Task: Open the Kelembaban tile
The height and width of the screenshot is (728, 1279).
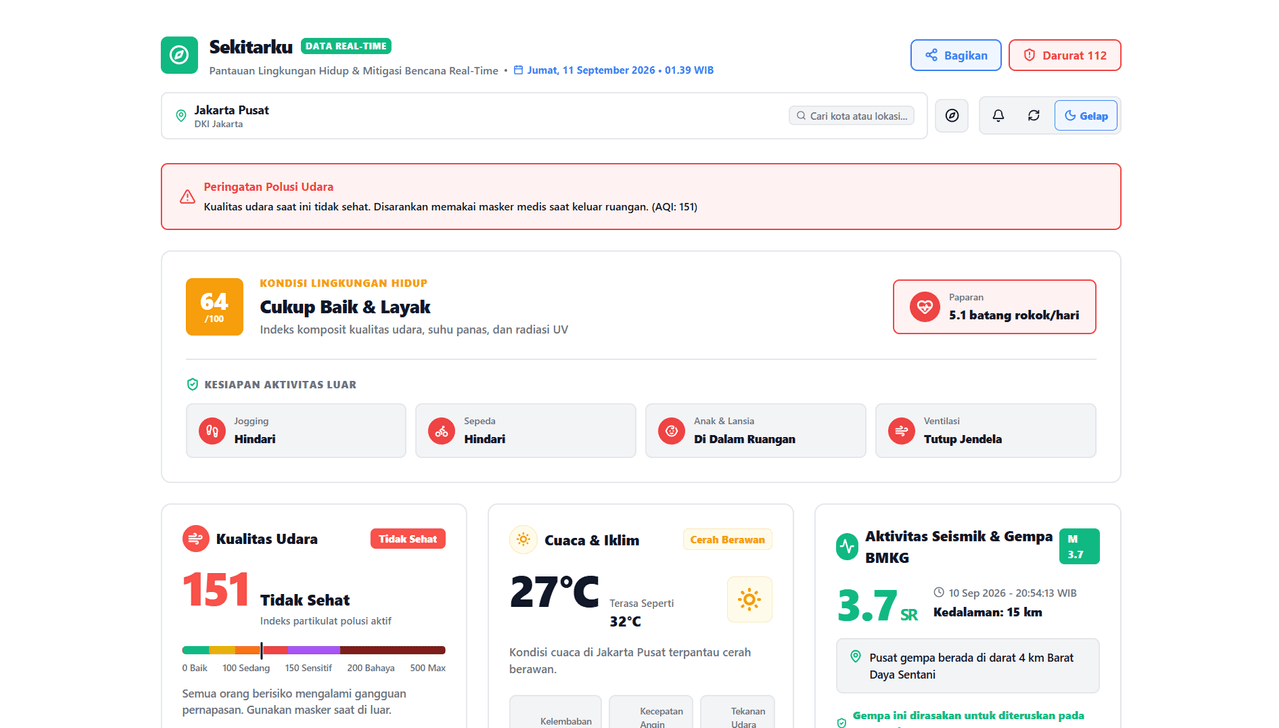Action: (x=555, y=712)
